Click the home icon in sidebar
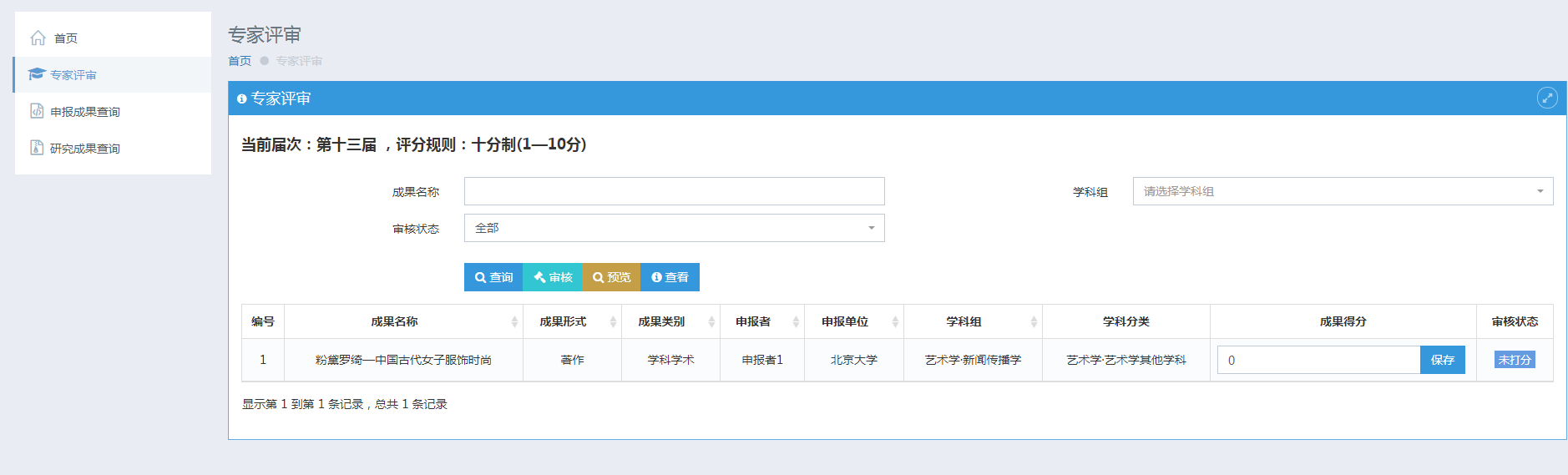The width and height of the screenshot is (1568, 475). coord(38,38)
